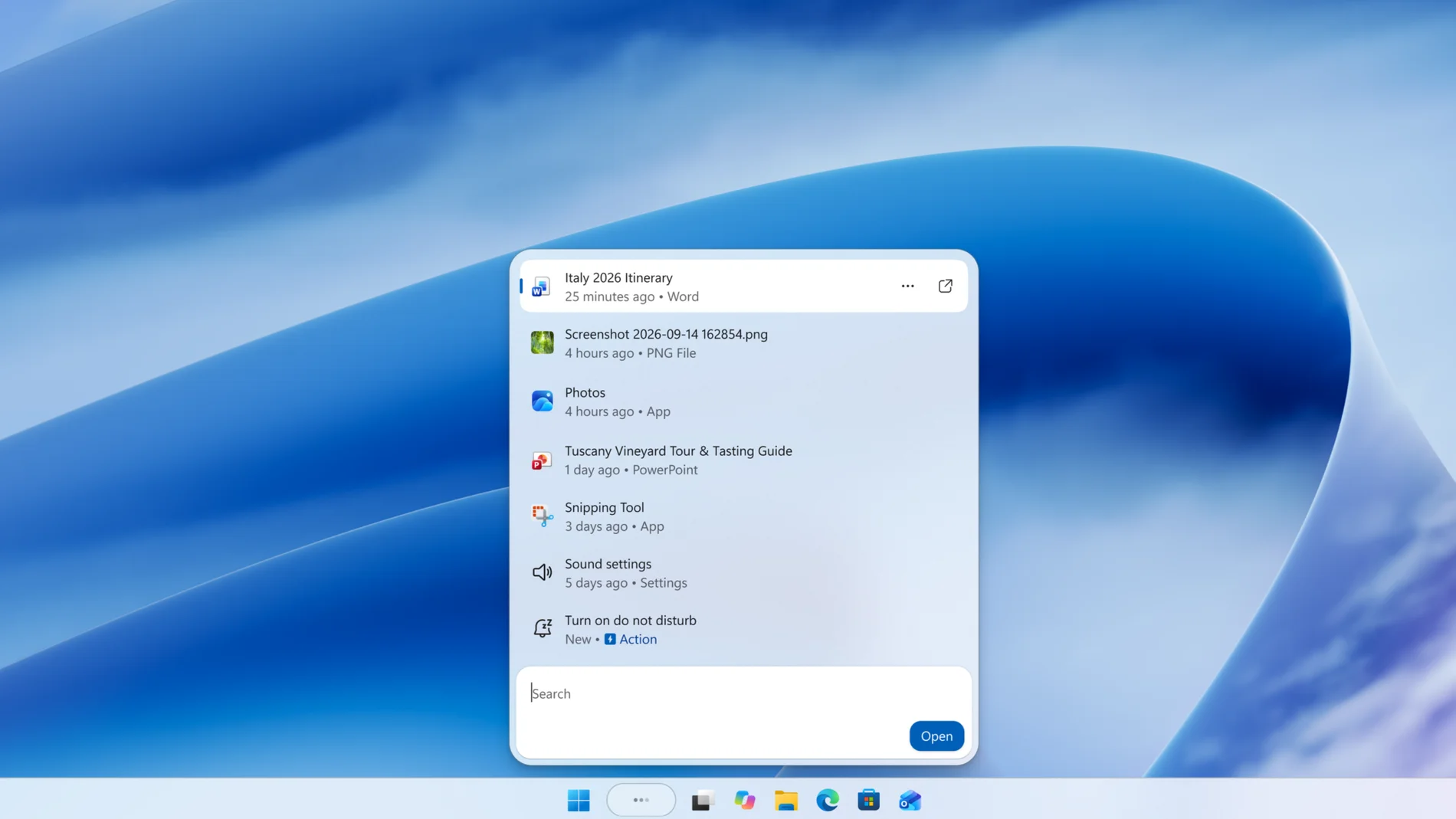Screen dimensions: 1456x819
Task: Click the Screenshot 2026-09-14 thumbnail image
Action: coord(542,342)
